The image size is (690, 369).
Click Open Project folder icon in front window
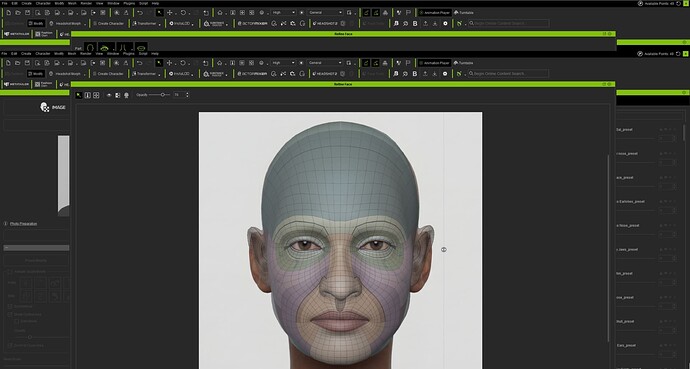(x=18, y=63)
